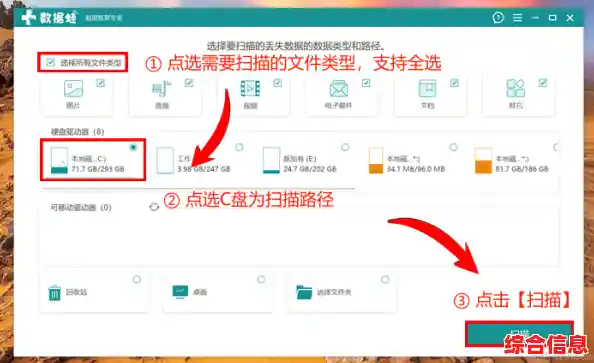Click the 91.7 GB/186 GB drive icon
Screen dimensions: 594x363
[x=483, y=160]
